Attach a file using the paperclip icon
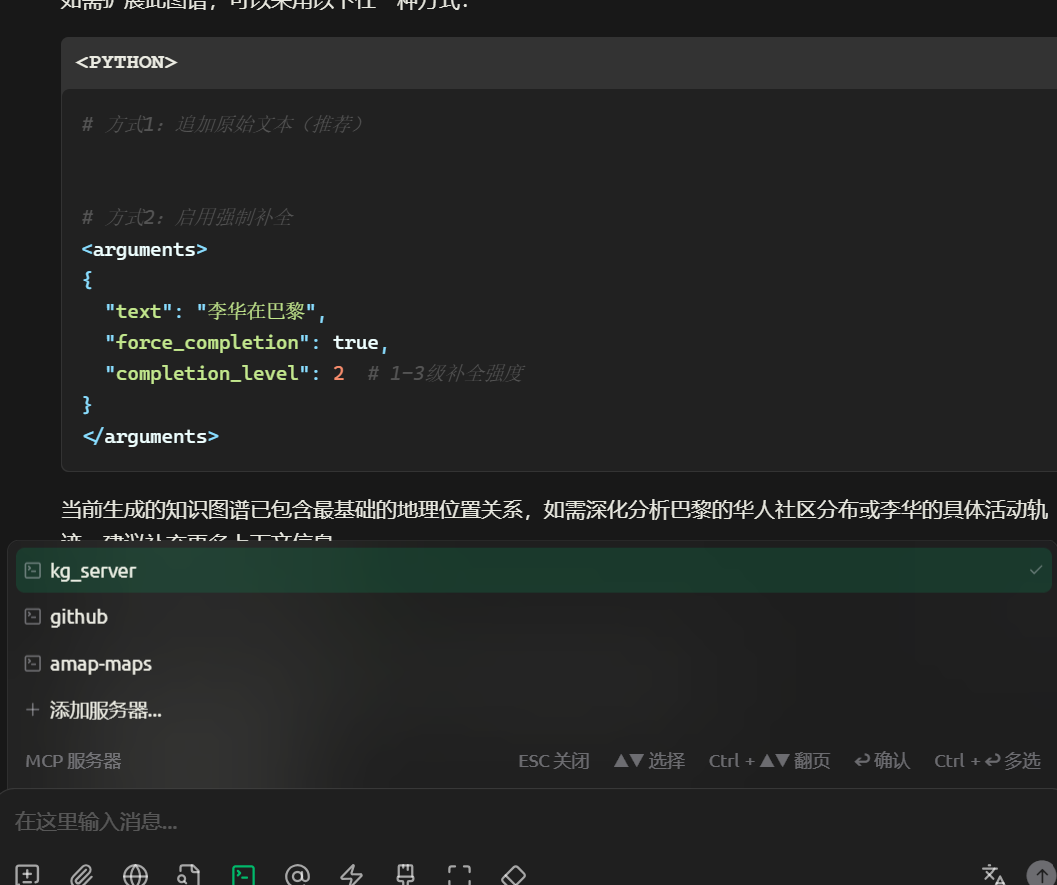1057x885 pixels. pyautogui.click(x=82, y=874)
